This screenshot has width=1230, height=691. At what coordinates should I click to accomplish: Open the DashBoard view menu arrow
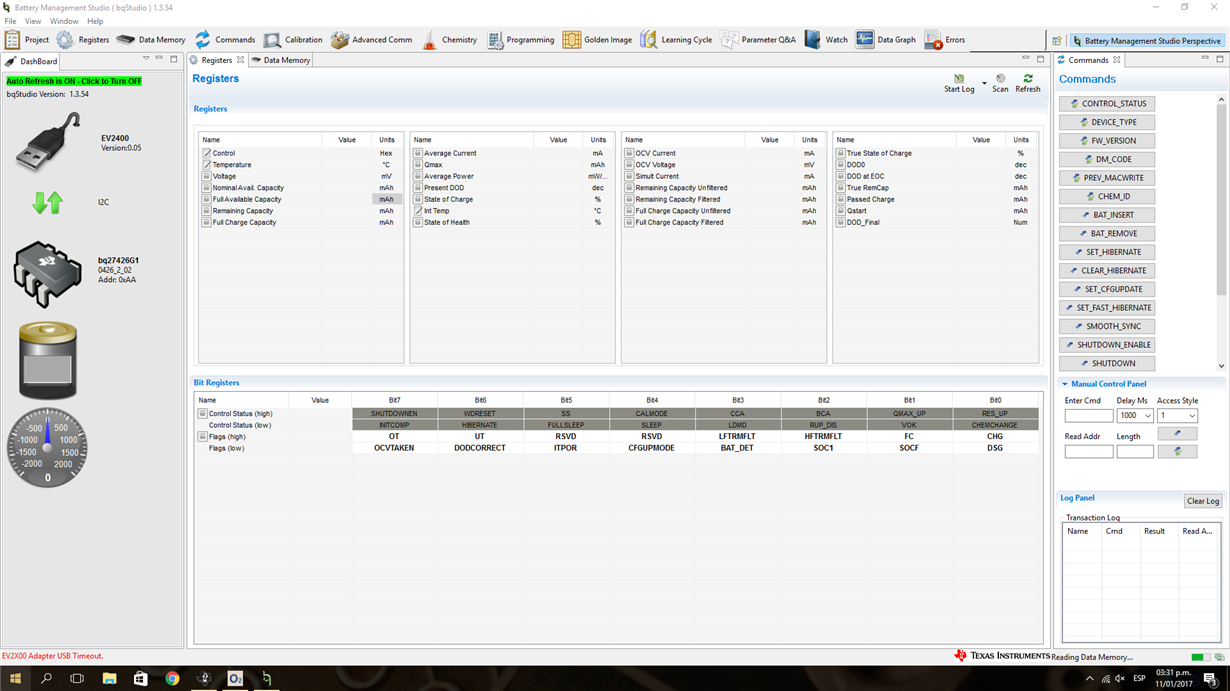(x=146, y=59)
